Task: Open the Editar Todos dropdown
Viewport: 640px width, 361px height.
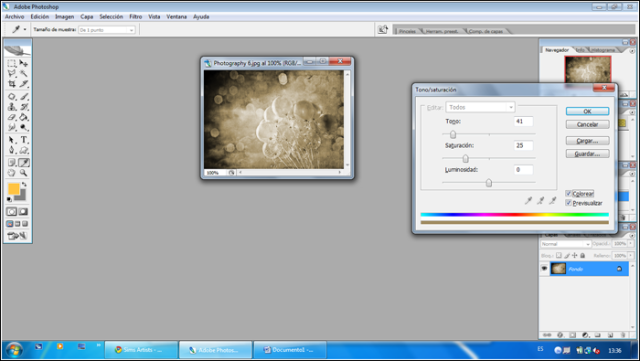Action: pos(480,107)
